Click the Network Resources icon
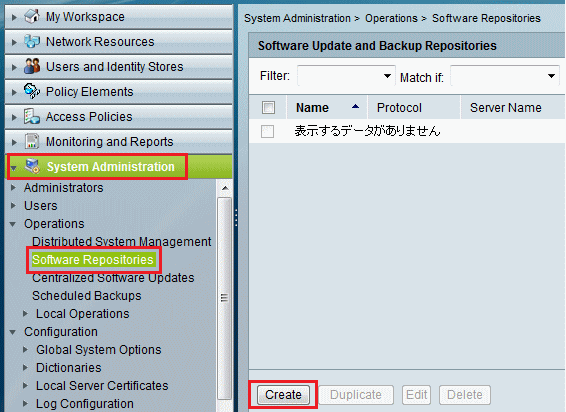Screen dimensions: 566x412 click(32, 42)
